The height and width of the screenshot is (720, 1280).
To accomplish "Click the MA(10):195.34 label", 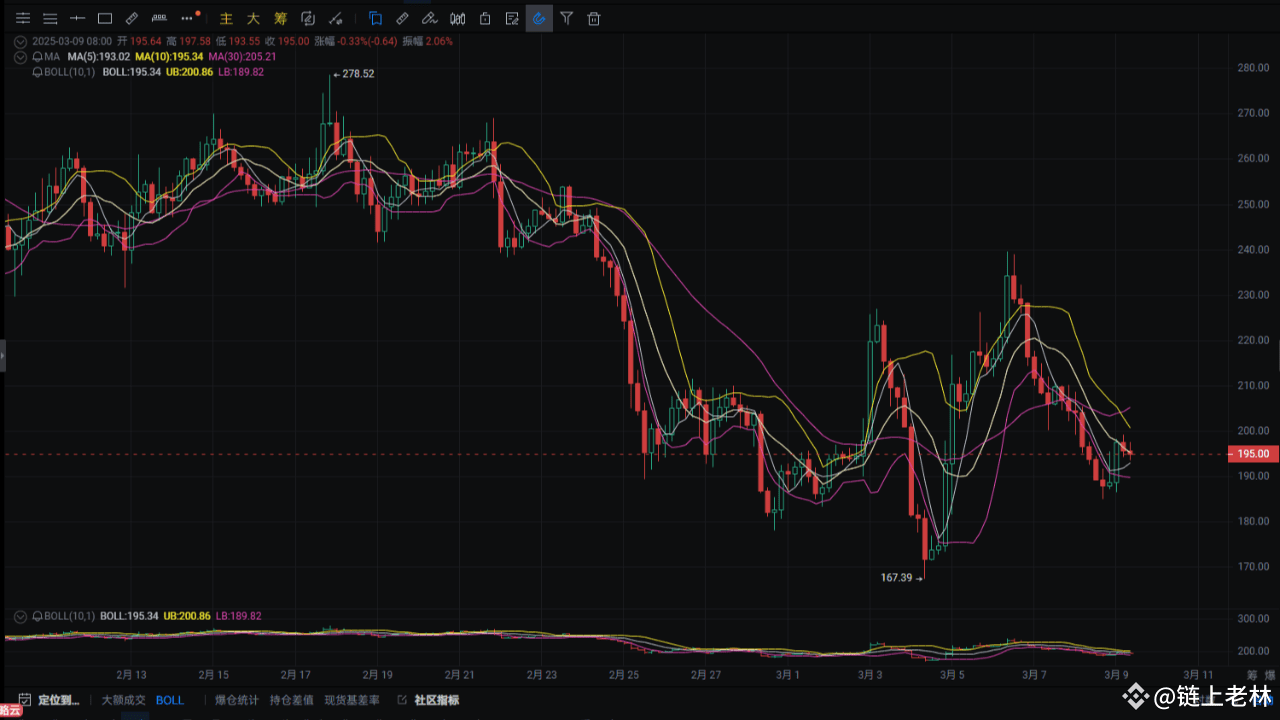I will (x=169, y=57).
